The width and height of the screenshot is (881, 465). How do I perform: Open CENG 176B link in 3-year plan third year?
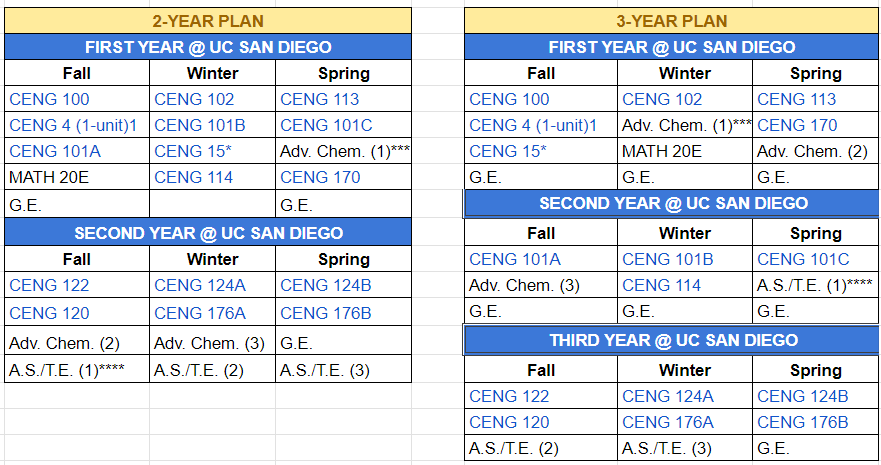coord(803,422)
